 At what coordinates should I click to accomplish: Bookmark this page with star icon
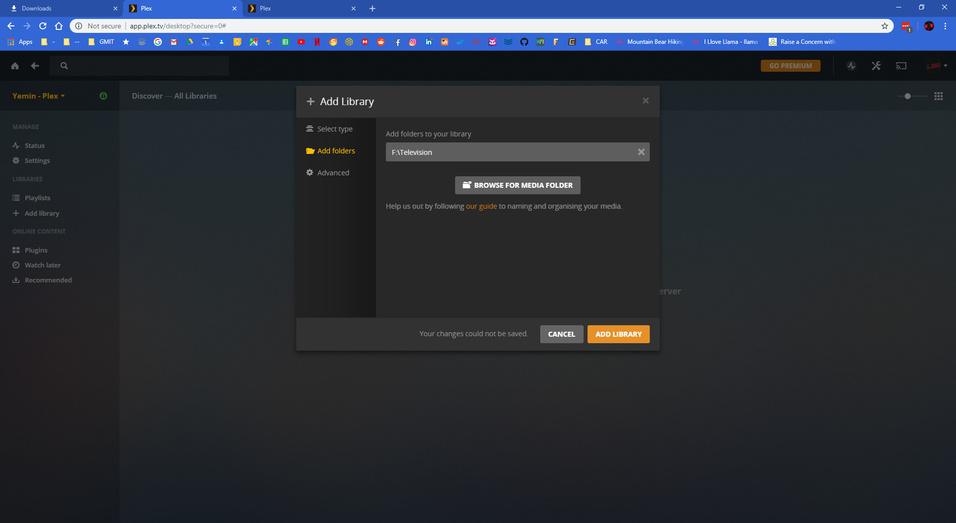(x=885, y=26)
